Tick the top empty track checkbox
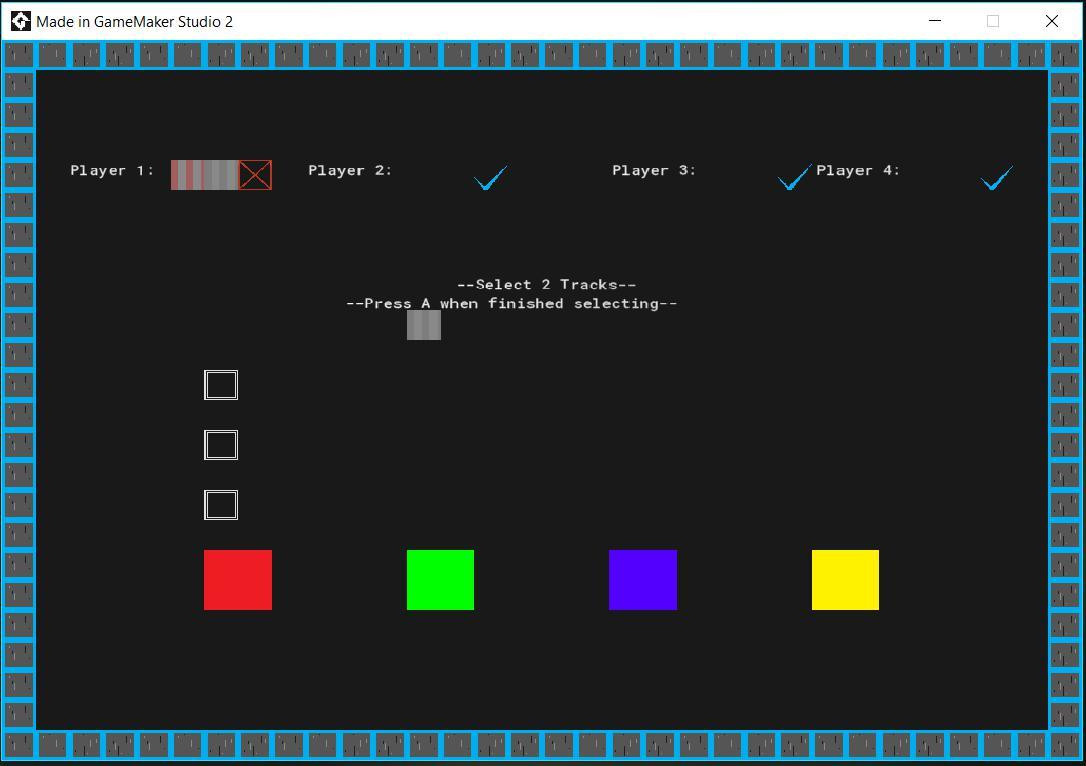The width and height of the screenshot is (1086, 766). (x=221, y=385)
